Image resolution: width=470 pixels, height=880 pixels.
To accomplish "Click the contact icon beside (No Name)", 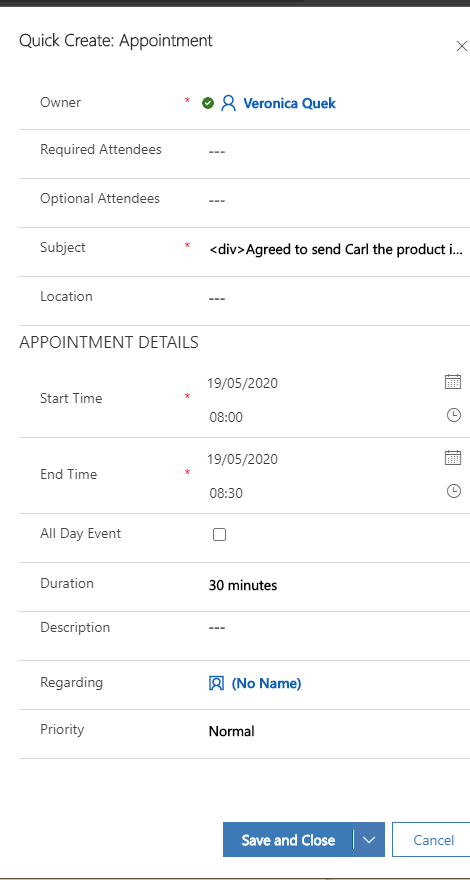I will [216, 683].
